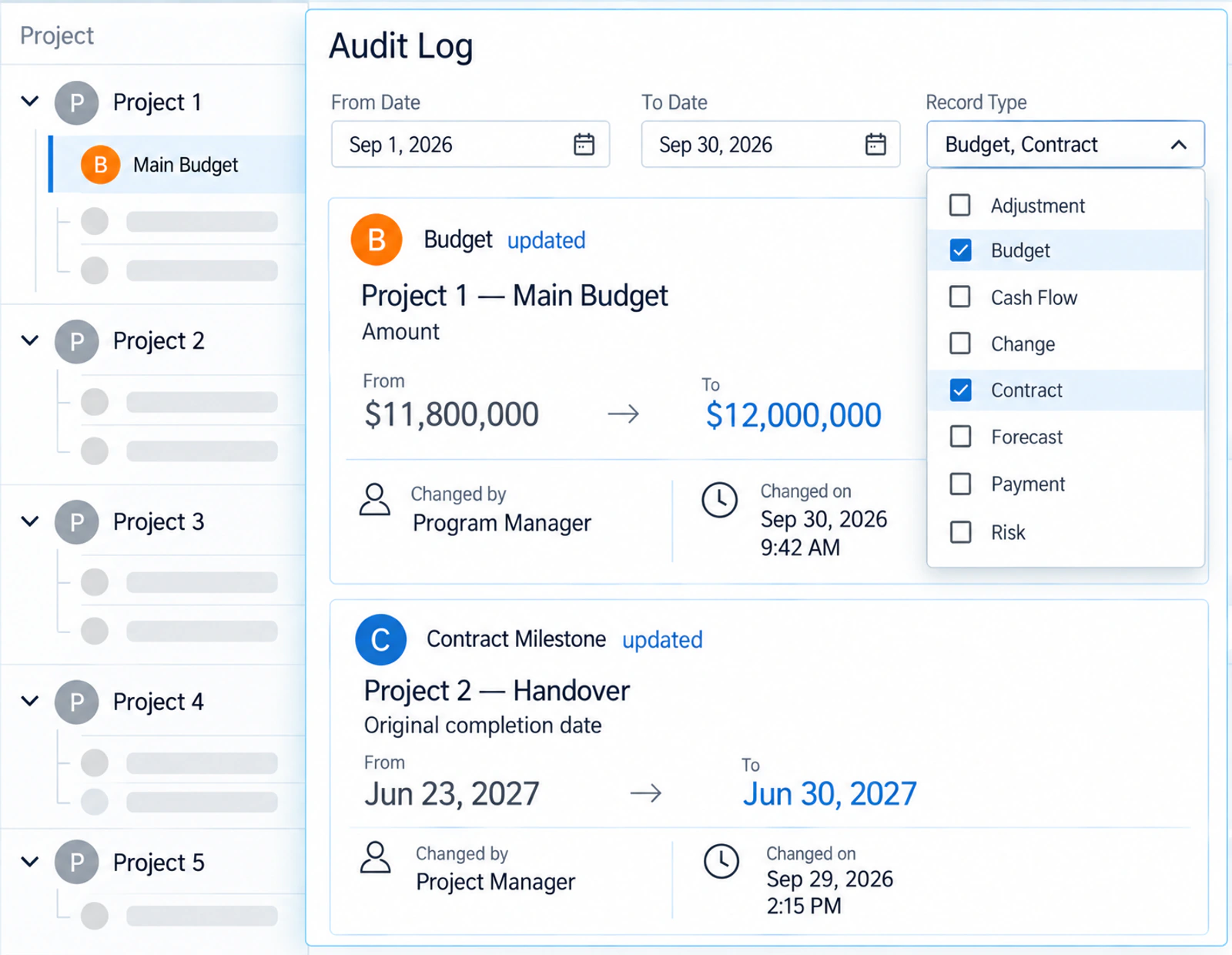This screenshot has height=955, width=1232.
Task: Select Main Budget in the project tree
Action: tap(178, 165)
